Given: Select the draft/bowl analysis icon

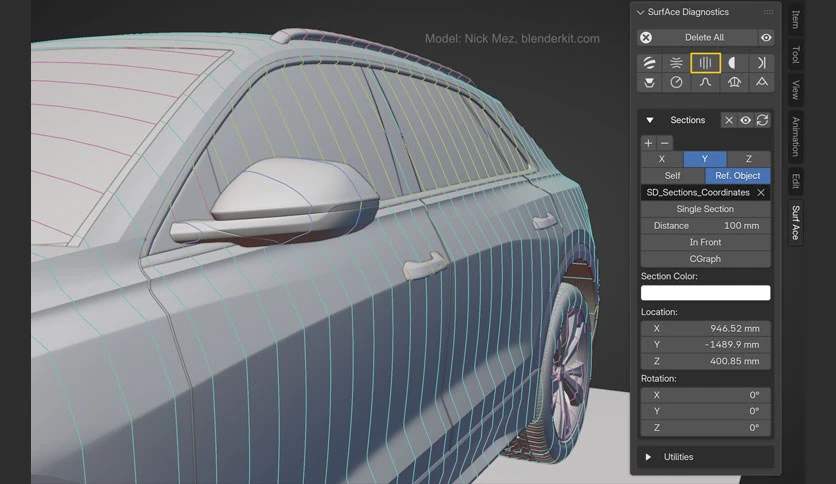Looking at the screenshot, I should [649, 83].
